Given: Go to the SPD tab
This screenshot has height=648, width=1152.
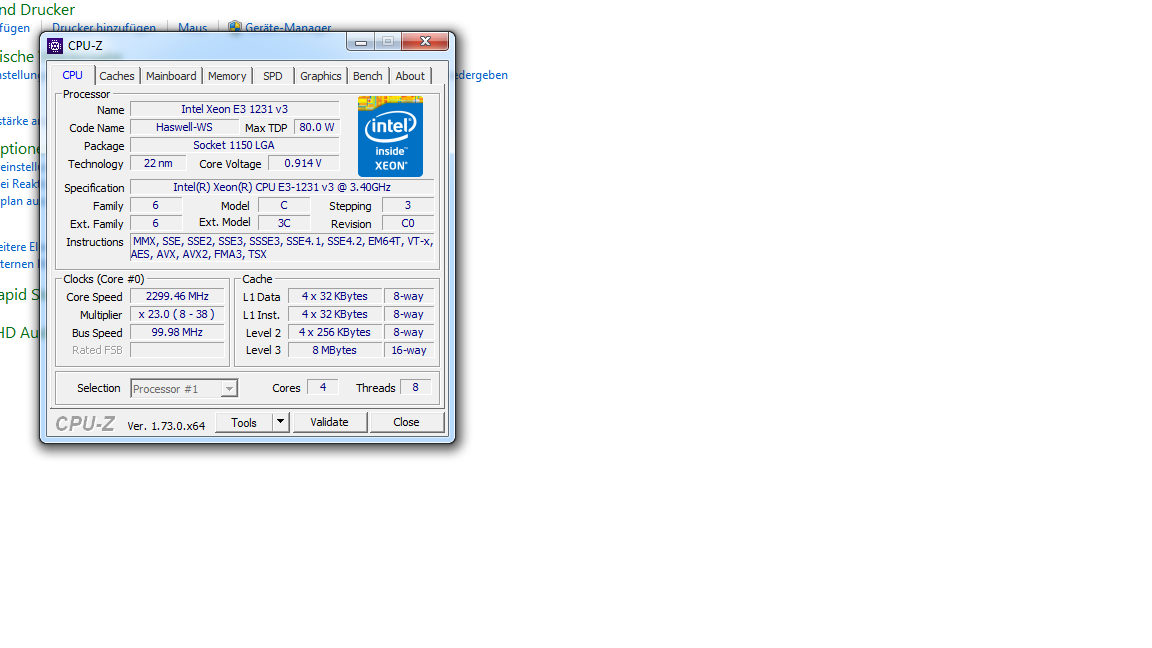Looking at the screenshot, I should tap(273, 76).
